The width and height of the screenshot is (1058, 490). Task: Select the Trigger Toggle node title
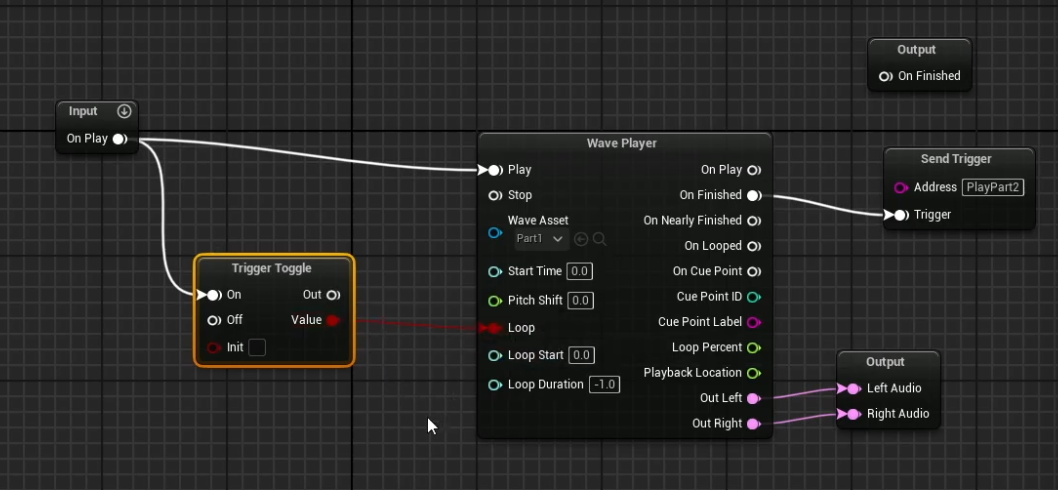pyautogui.click(x=271, y=268)
